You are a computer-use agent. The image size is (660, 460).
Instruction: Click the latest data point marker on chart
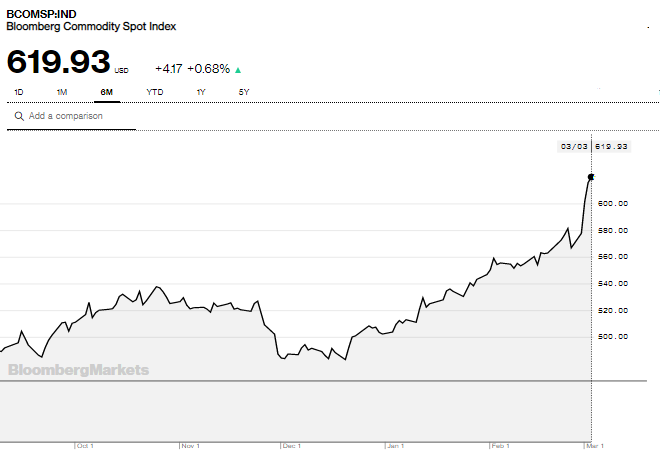(x=591, y=177)
